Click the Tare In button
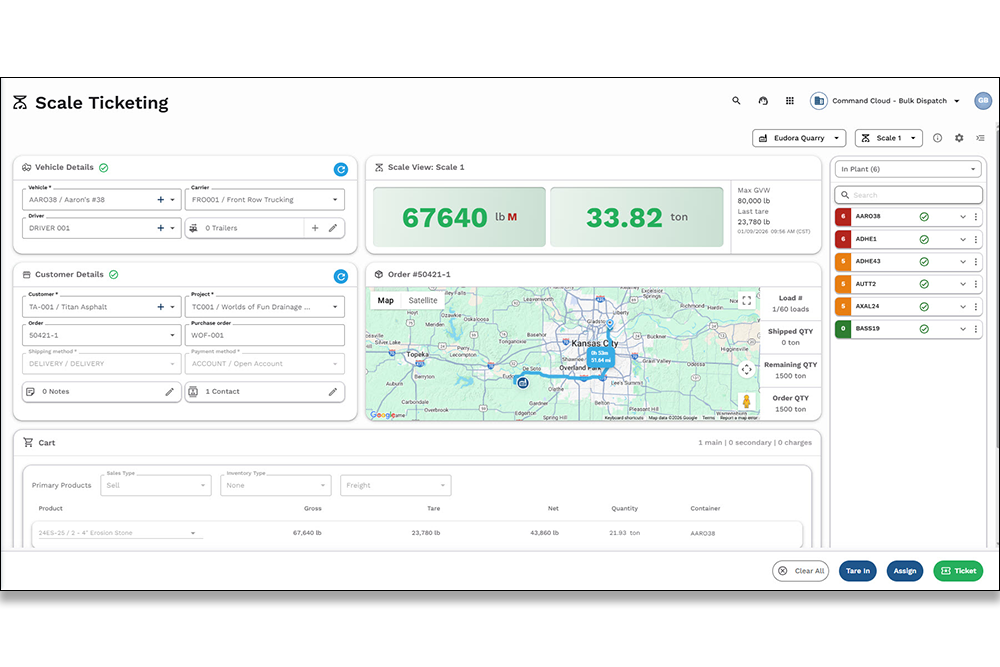The height and width of the screenshot is (667, 1000). [858, 570]
